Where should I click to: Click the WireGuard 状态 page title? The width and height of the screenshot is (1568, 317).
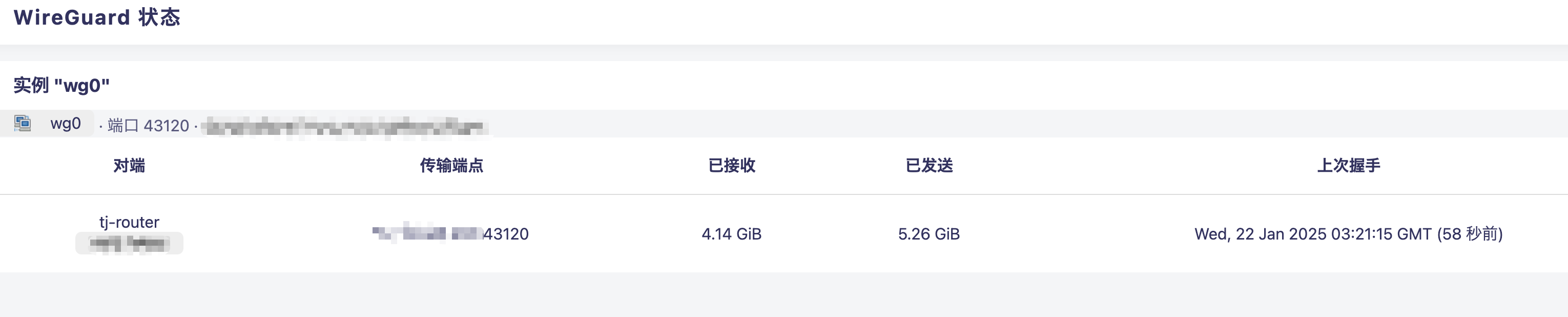tap(97, 17)
